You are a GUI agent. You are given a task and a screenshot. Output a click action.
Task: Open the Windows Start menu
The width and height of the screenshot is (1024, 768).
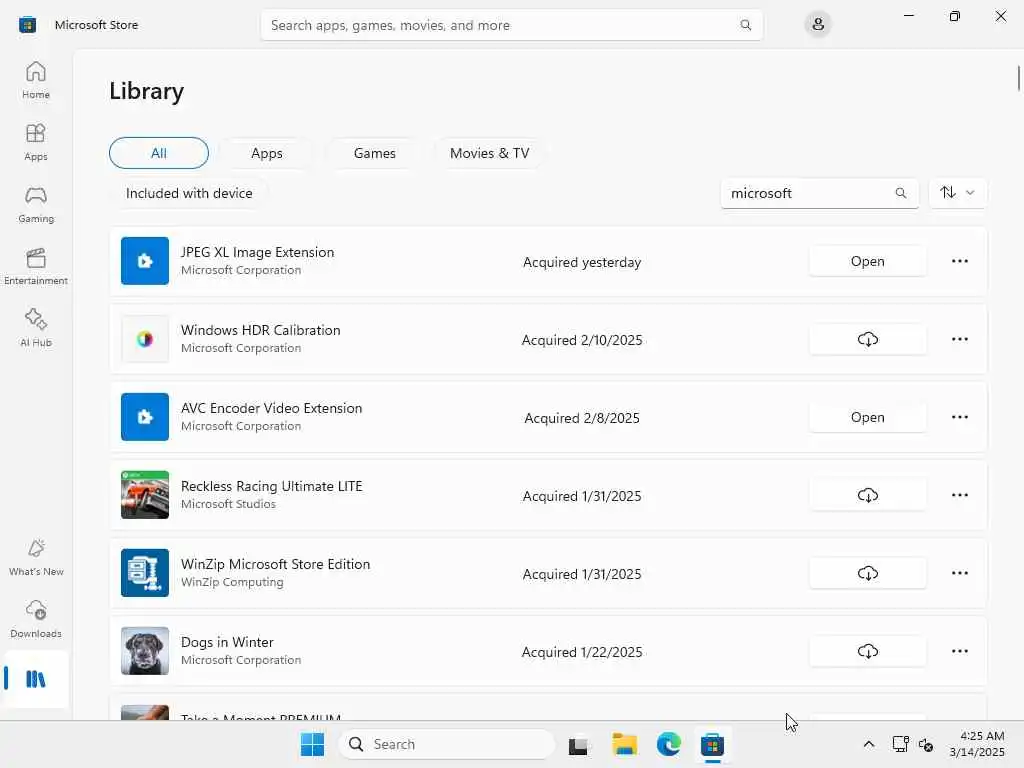point(312,744)
